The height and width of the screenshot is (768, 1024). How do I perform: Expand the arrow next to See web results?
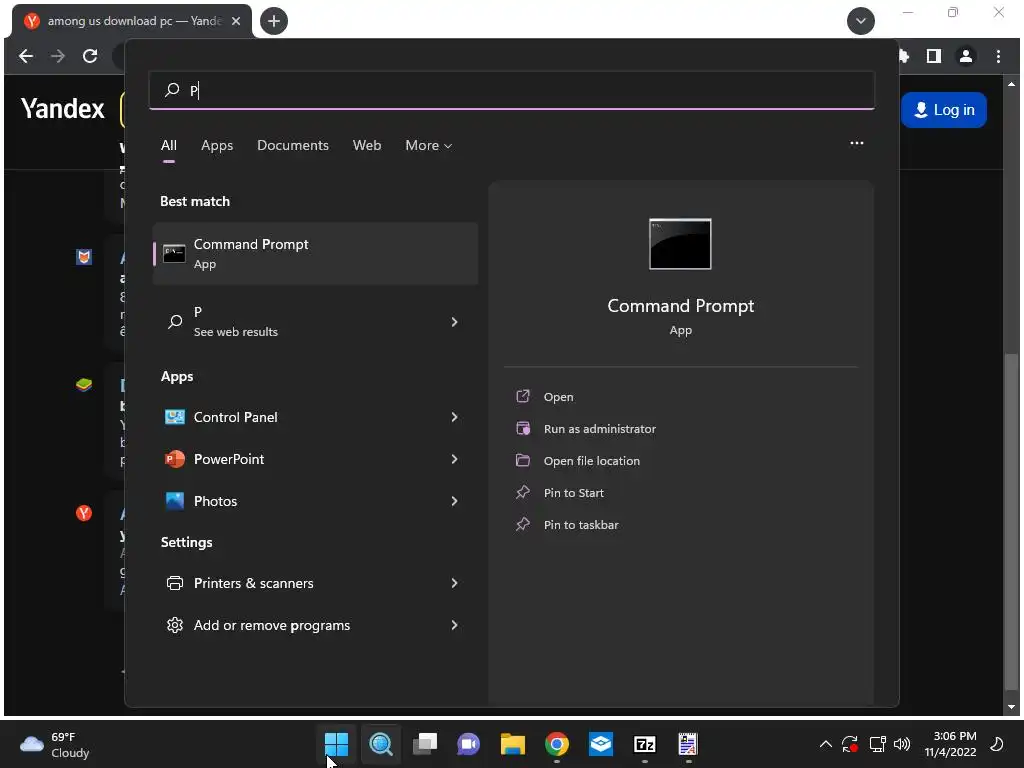coord(455,322)
